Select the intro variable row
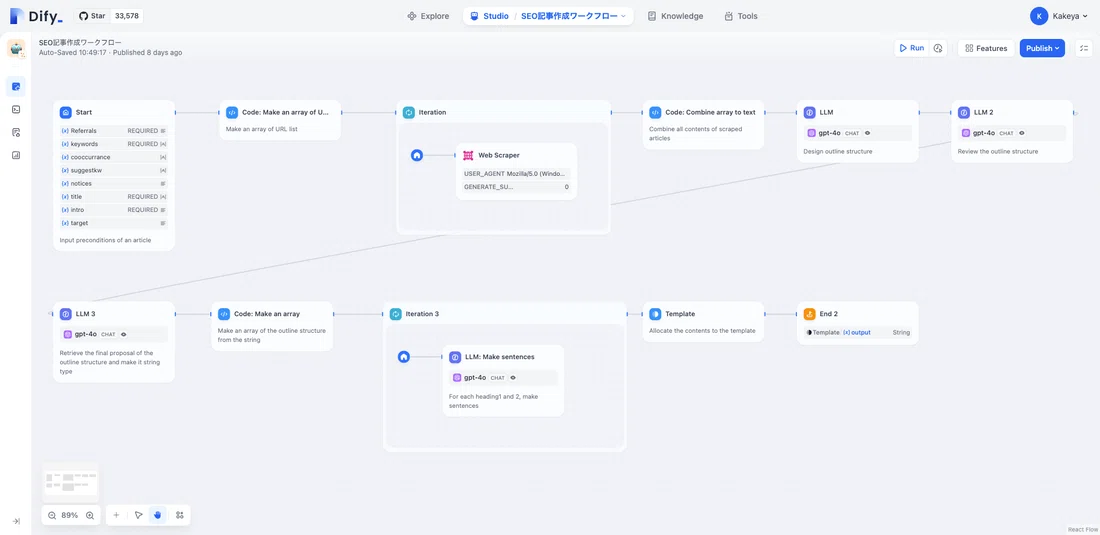The height and width of the screenshot is (535, 1100). click(114, 210)
